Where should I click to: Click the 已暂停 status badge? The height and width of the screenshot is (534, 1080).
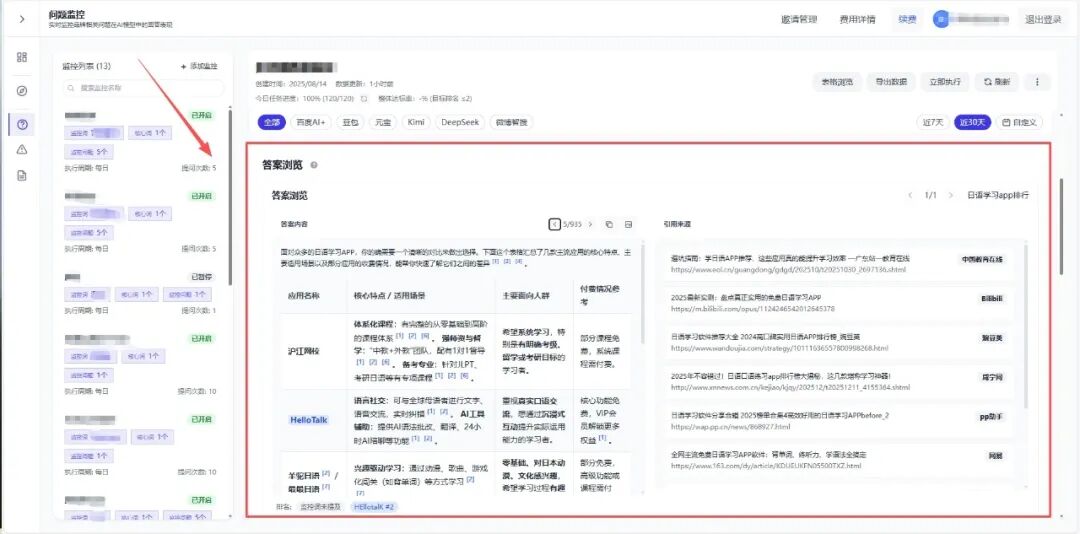tap(202, 276)
